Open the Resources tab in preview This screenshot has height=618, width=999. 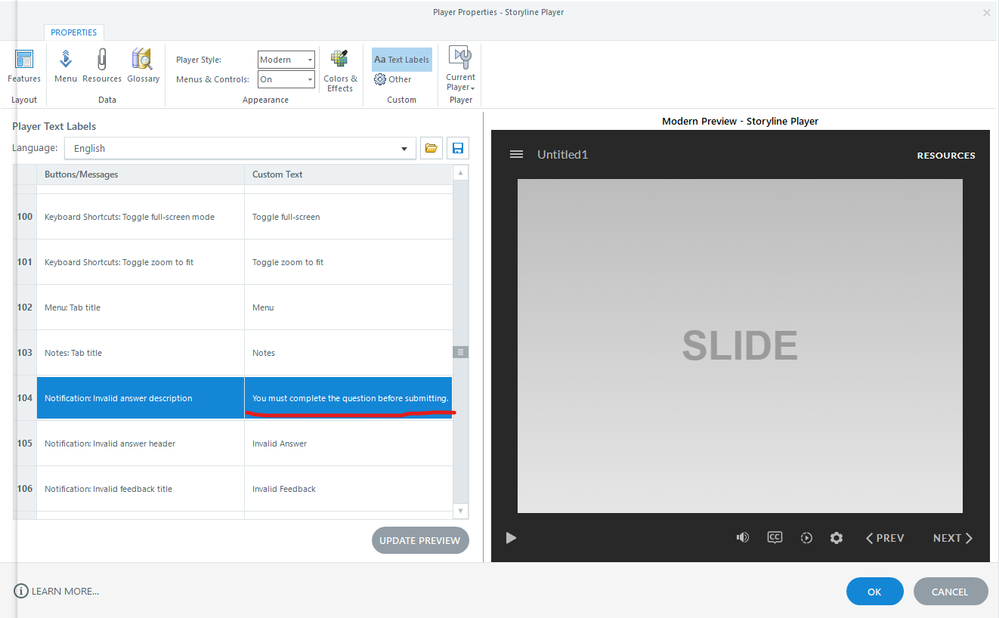945,155
